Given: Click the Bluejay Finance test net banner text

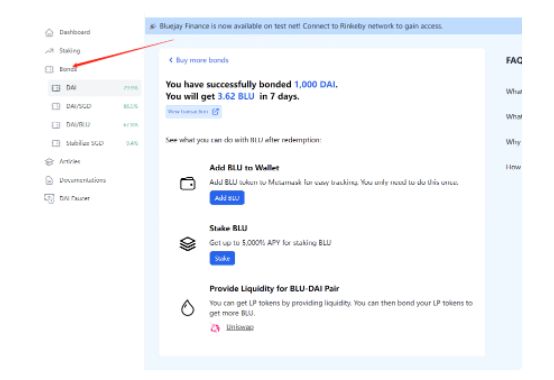Looking at the screenshot, I should 301,26.
